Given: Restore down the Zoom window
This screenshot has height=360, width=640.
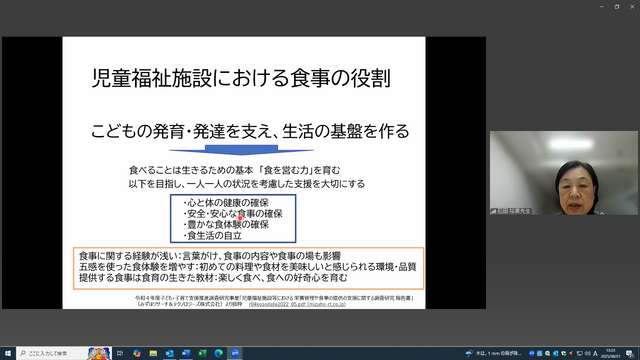Looking at the screenshot, I should [x=617, y=7].
